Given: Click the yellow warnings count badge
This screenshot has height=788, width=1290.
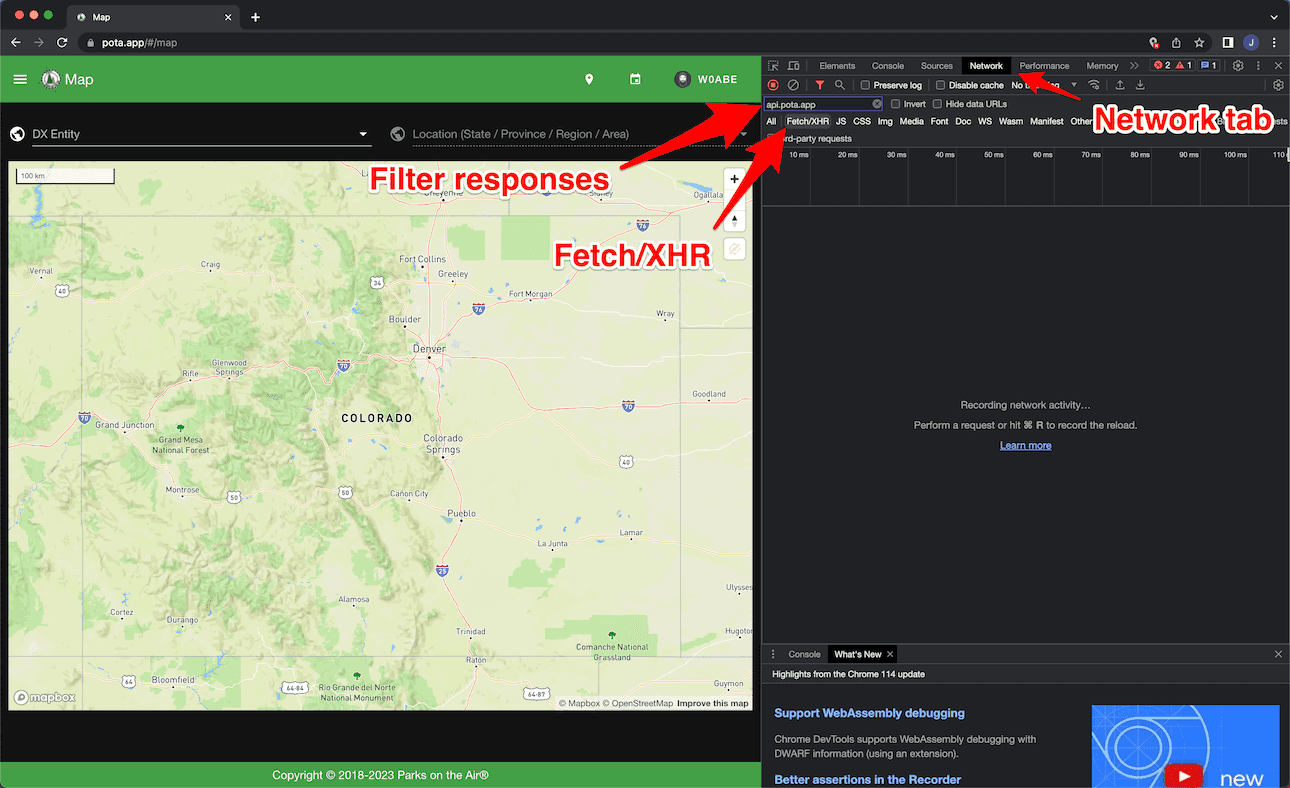Looking at the screenshot, I should 1184,66.
